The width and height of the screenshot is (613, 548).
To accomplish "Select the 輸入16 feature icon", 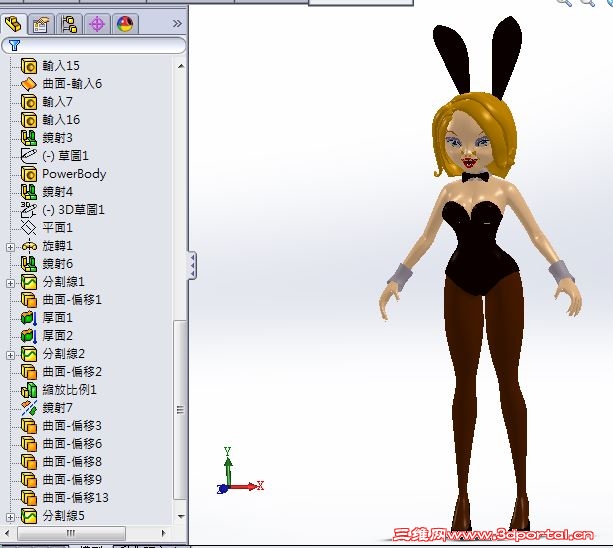I will [x=29, y=120].
